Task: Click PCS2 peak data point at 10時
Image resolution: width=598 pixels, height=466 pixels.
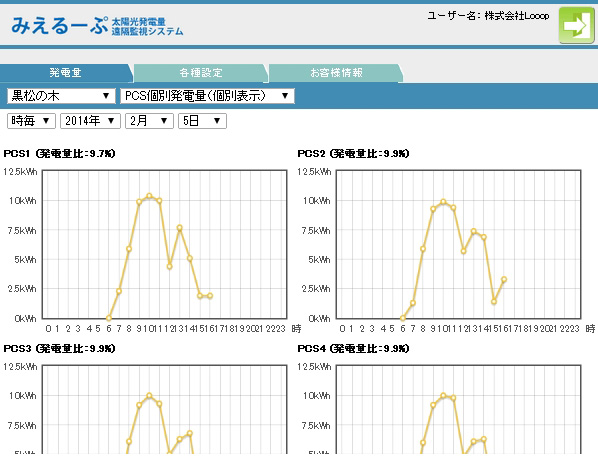Action: pos(443,202)
